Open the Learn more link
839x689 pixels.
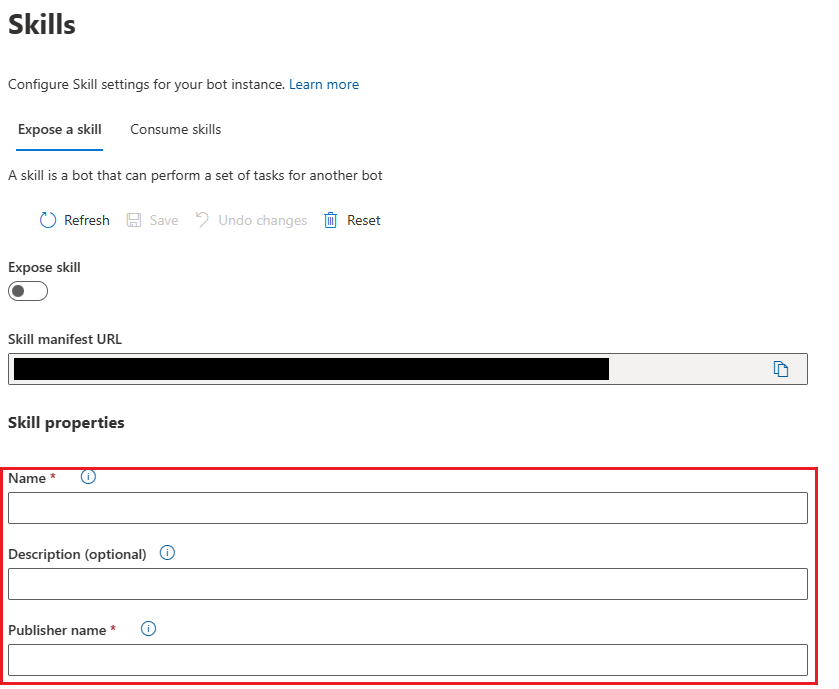coord(324,85)
